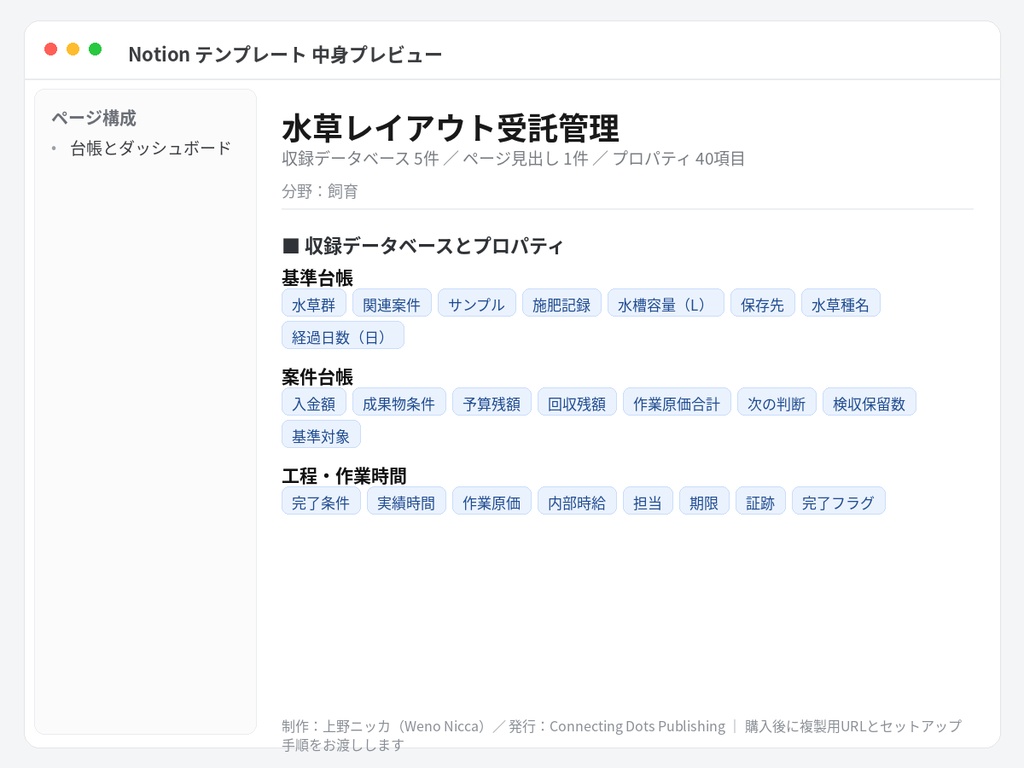Click the 水槽容量（L） property tag
This screenshot has width=1024, height=768.
point(665,304)
